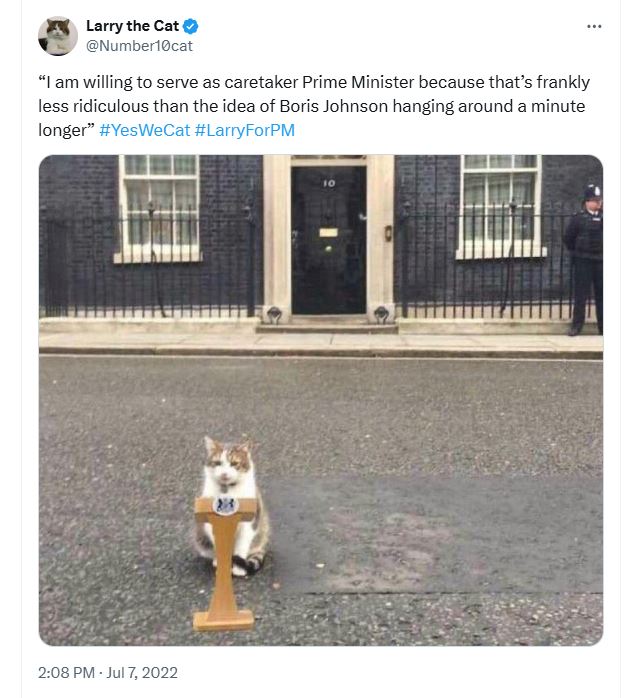Click the "Larry the Cat" display name
The image size is (638, 698).
click(x=132, y=26)
